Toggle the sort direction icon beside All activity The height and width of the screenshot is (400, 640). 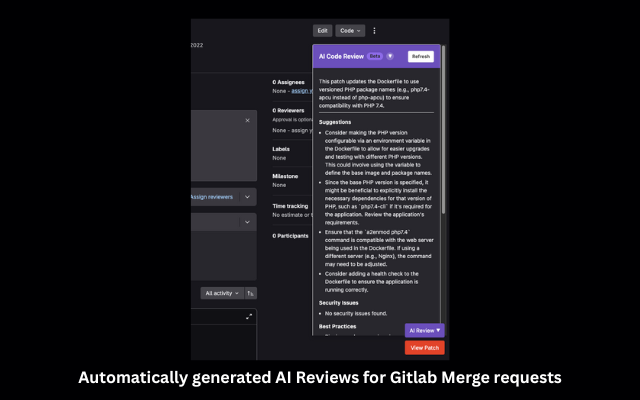(x=251, y=293)
